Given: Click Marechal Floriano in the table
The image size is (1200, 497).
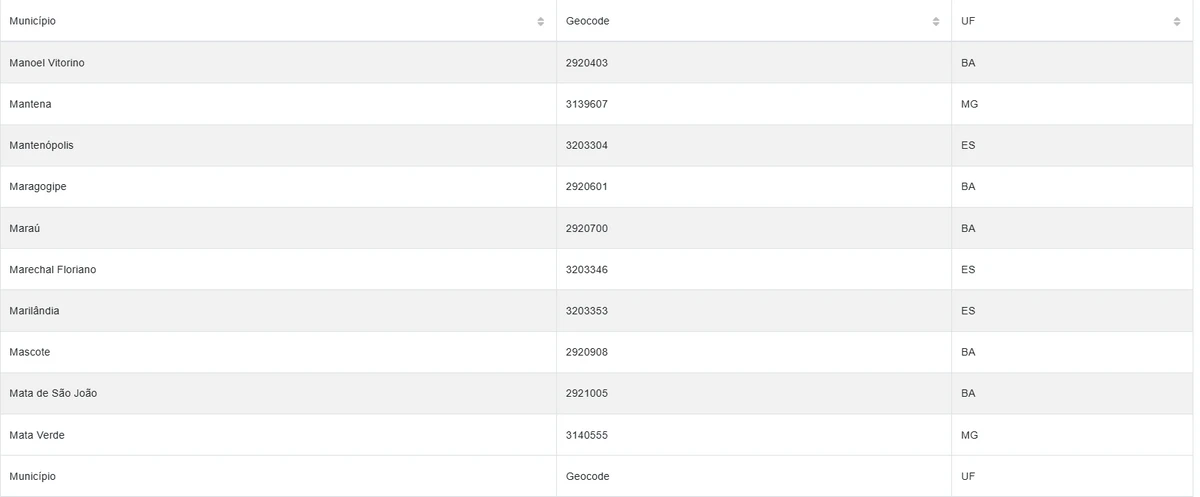Looking at the screenshot, I should (x=52, y=270).
